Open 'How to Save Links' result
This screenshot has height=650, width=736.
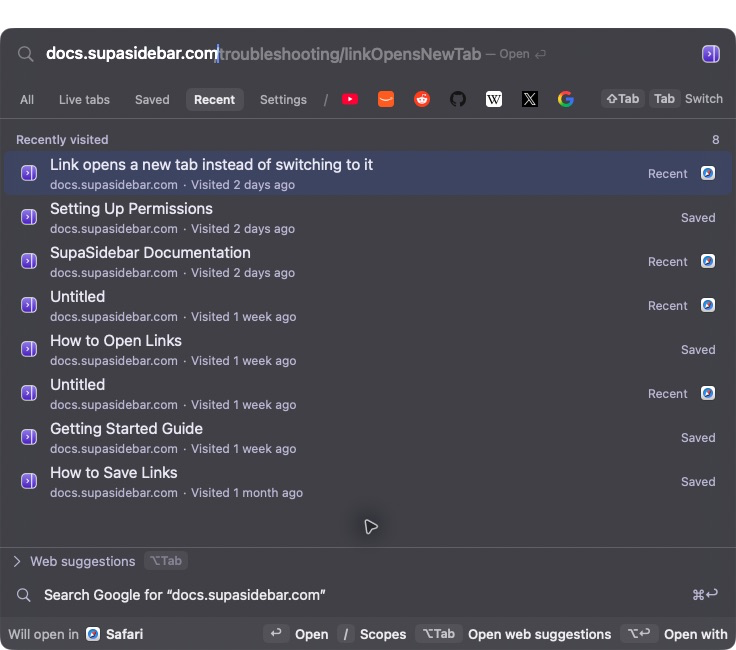tap(368, 481)
